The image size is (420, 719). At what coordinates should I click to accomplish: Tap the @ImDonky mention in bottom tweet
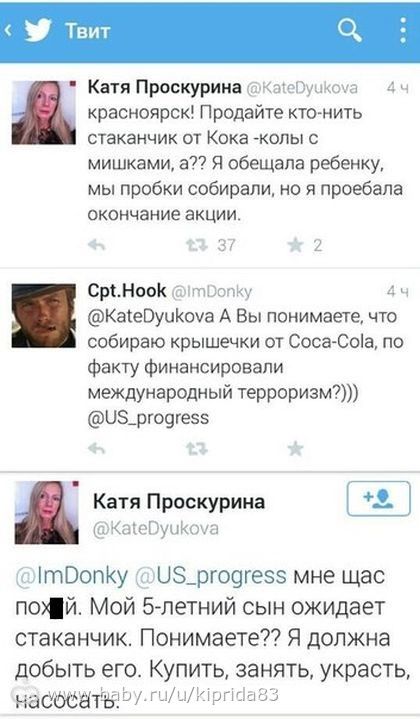(x=72, y=576)
